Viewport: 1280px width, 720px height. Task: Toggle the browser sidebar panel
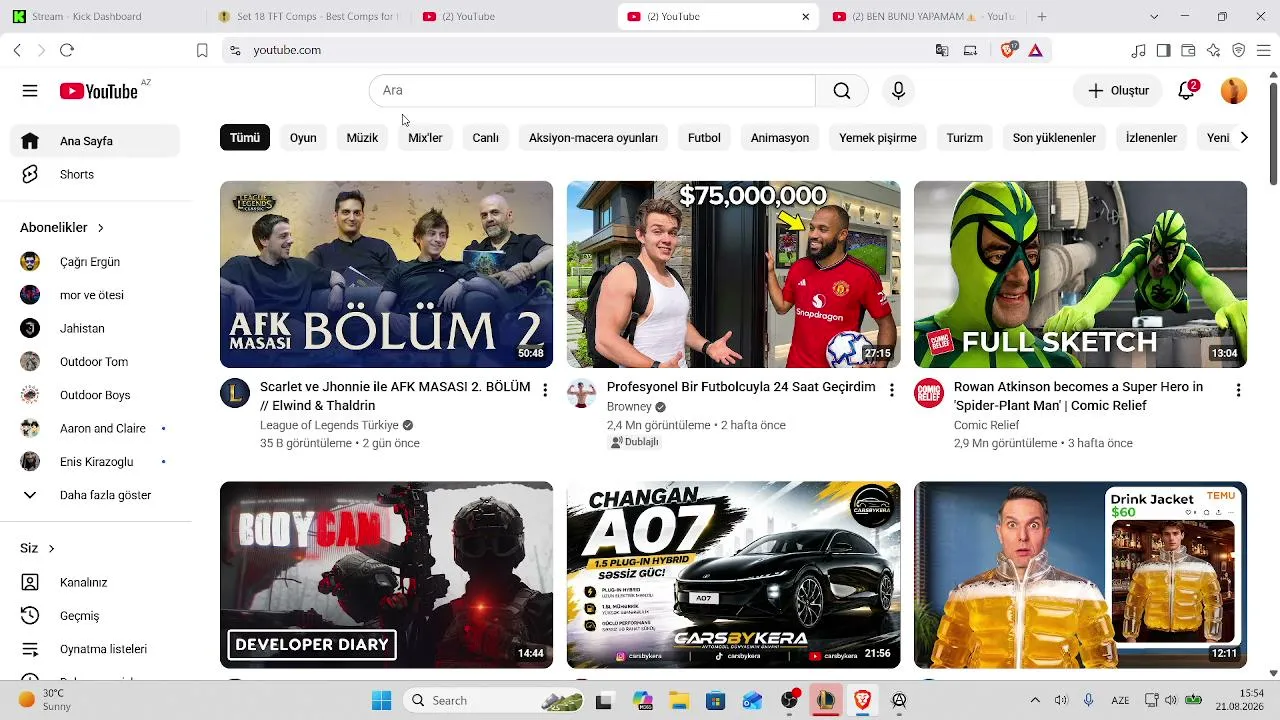pos(1163,50)
